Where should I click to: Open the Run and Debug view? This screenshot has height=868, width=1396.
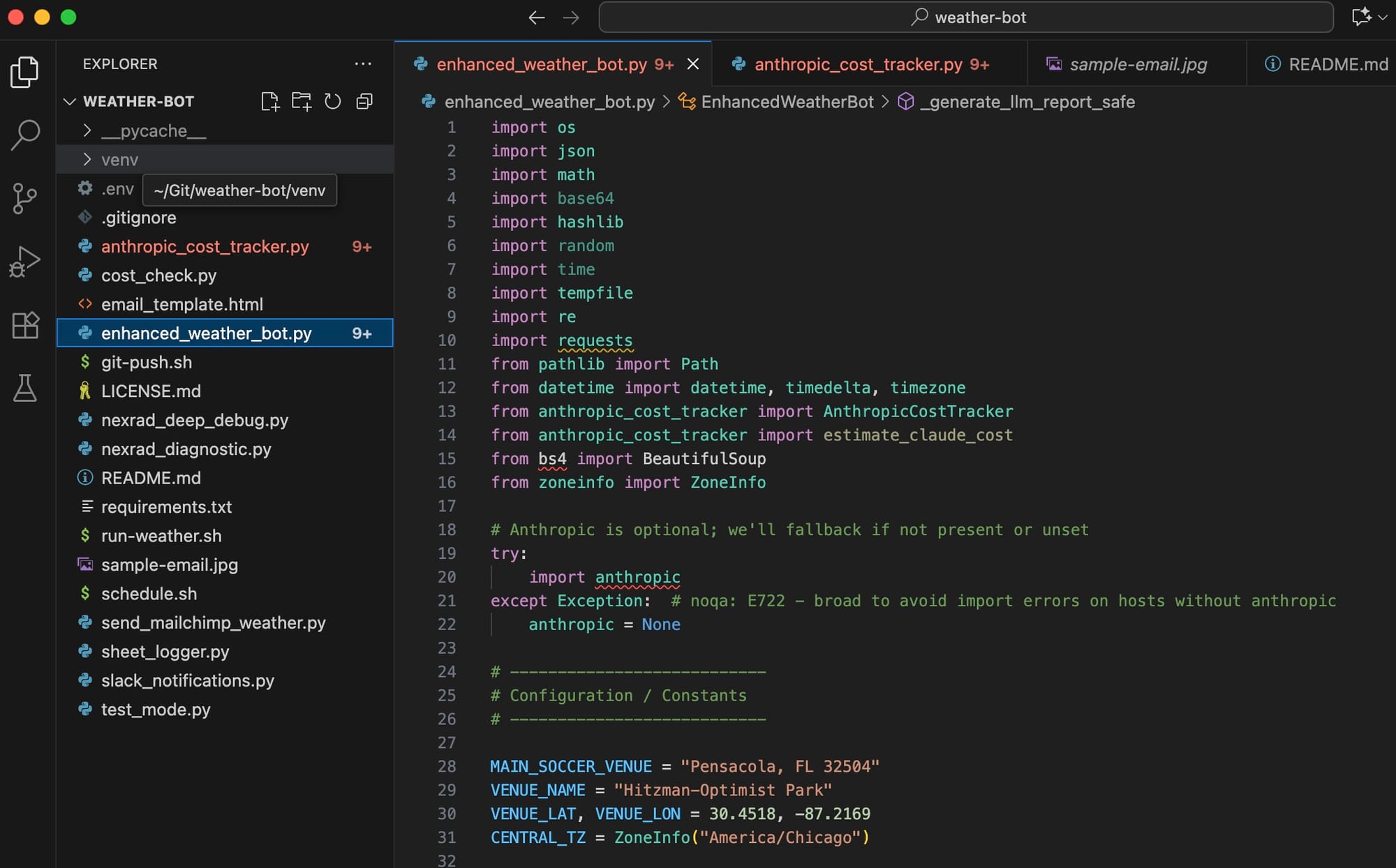25,262
